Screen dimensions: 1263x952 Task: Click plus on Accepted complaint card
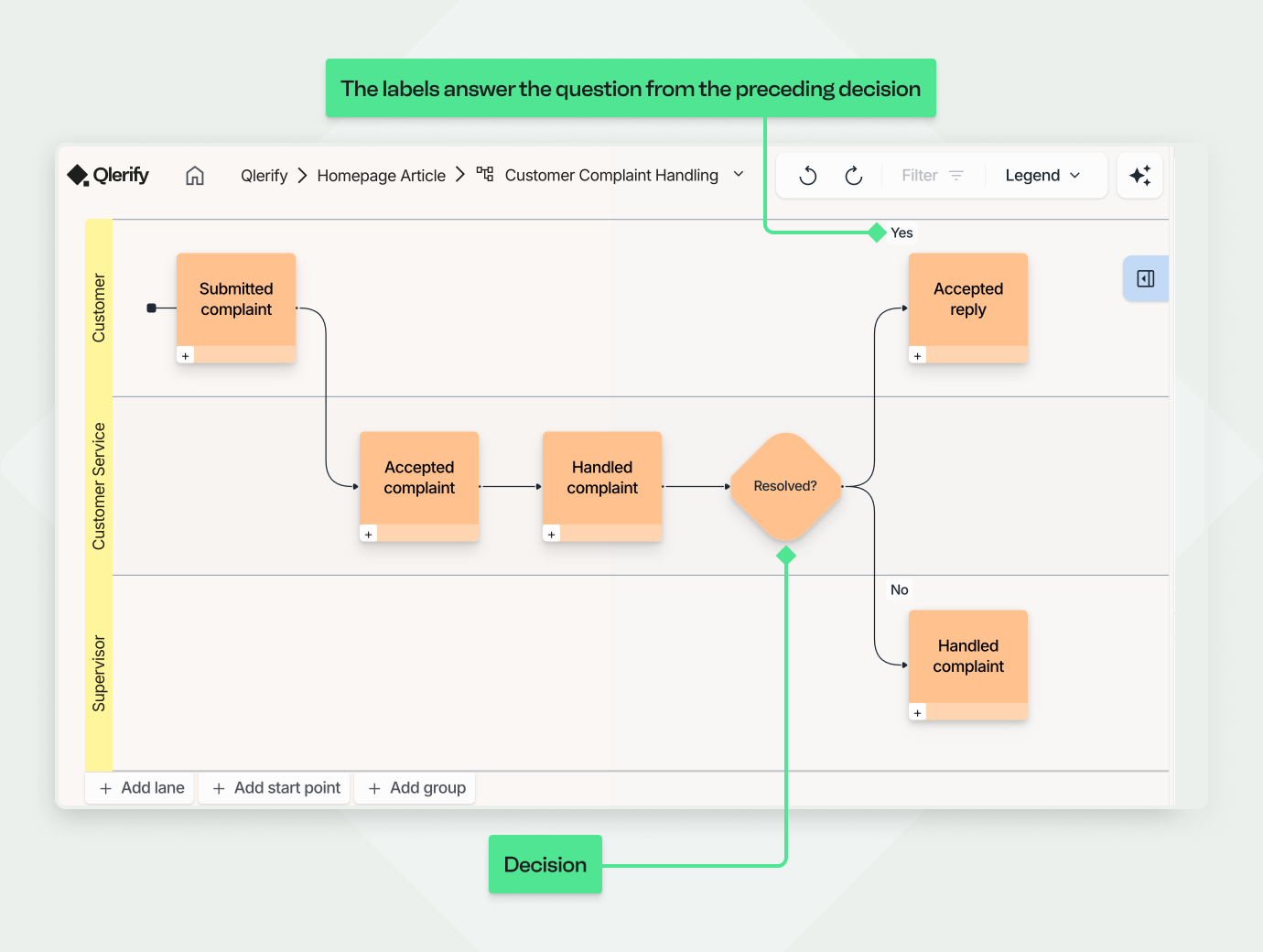click(x=369, y=534)
